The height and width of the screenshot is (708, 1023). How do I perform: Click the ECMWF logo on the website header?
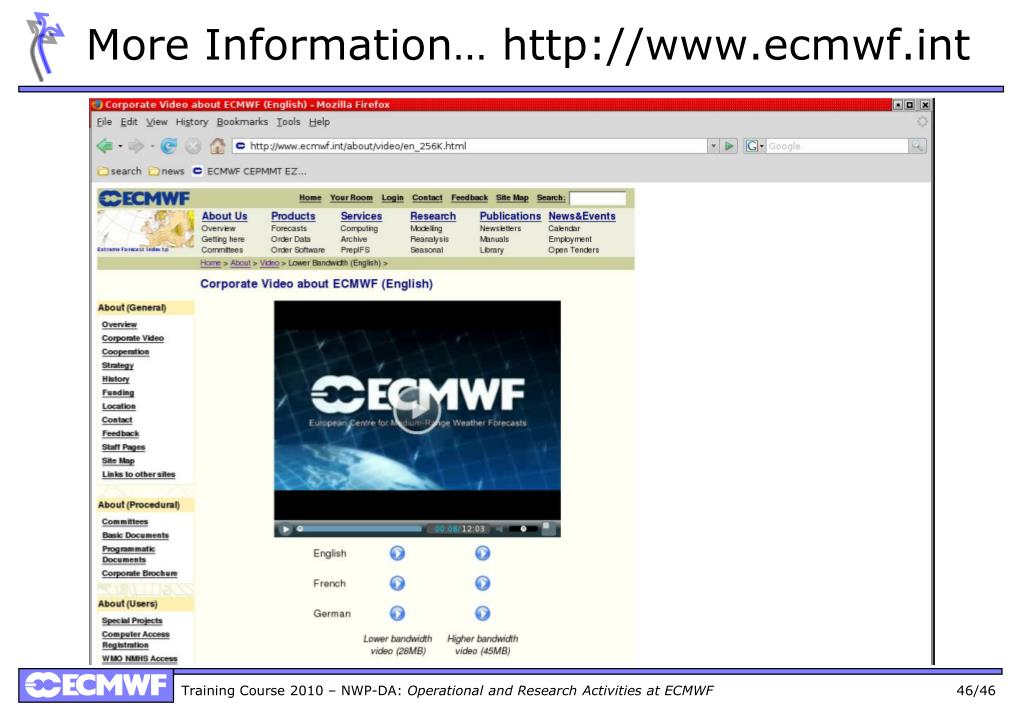tap(144, 198)
